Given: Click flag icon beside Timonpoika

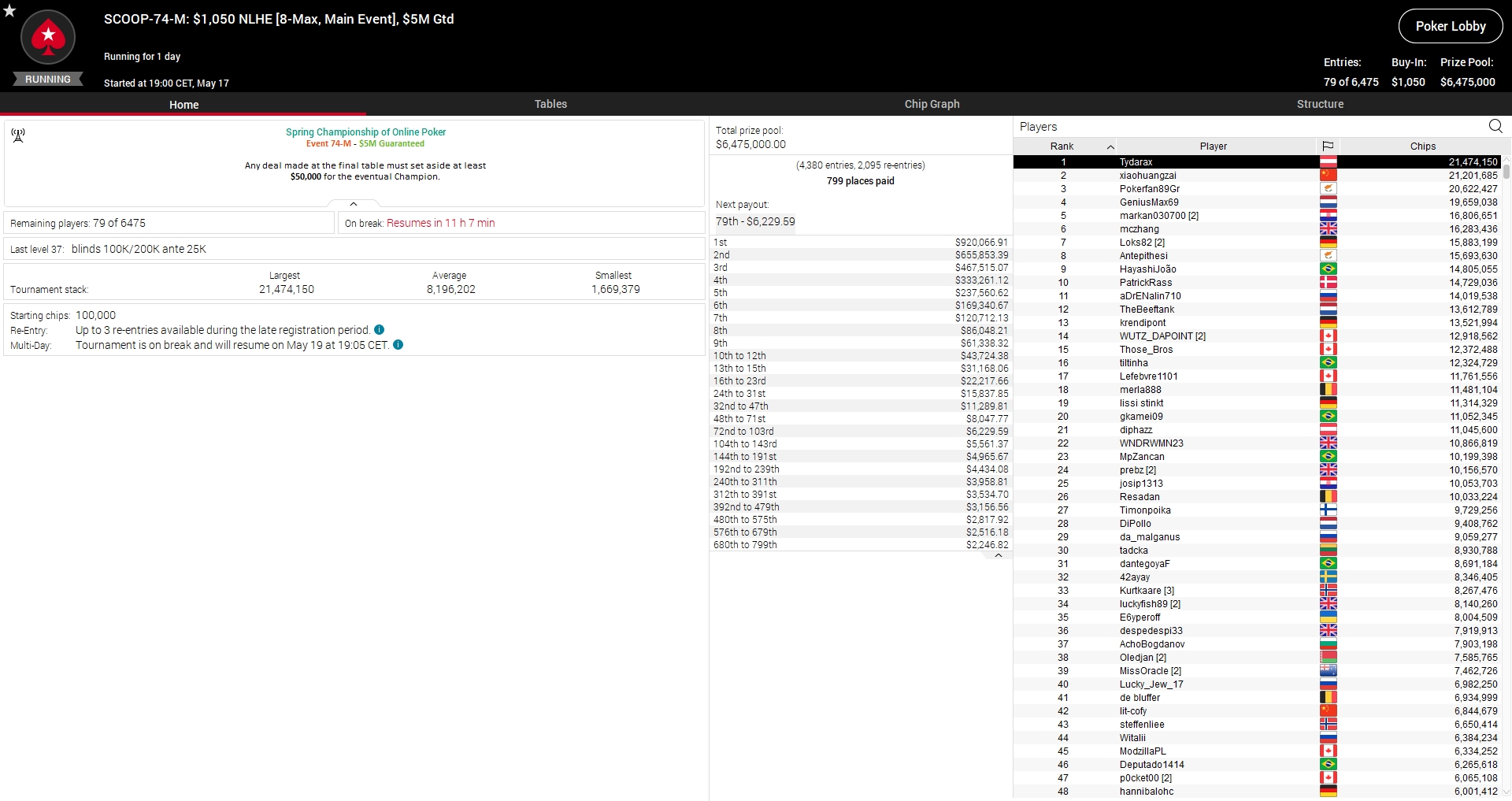Looking at the screenshot, I should pyautogui.click(x=1329, y=510).
